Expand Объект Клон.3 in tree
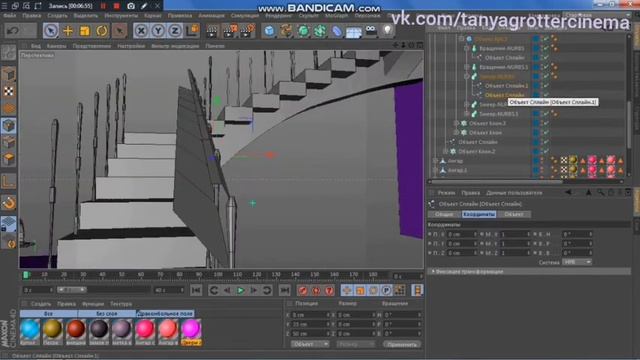This screenshot has height=360, width=640. coord(456,123)
